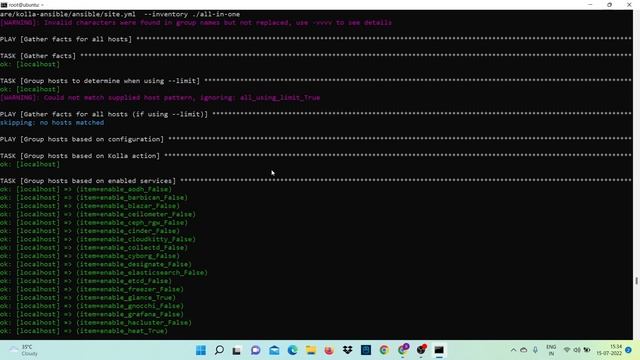Click the enable_collectd_False output line
This screenshot has width=640, height=360.
point(94,247)
